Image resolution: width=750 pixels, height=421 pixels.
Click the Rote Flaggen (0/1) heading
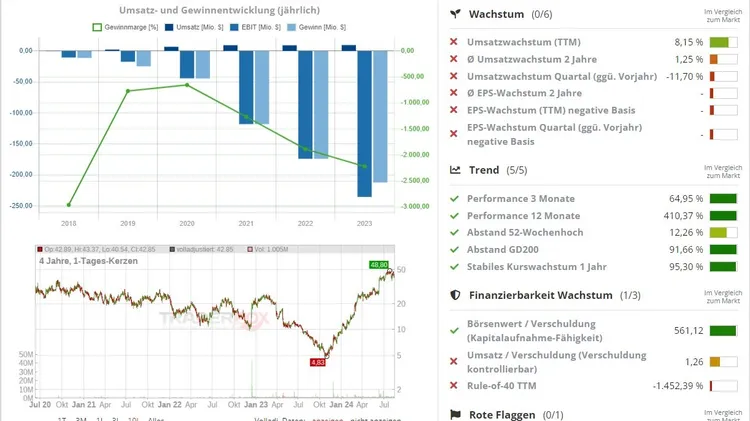[516, 415]
